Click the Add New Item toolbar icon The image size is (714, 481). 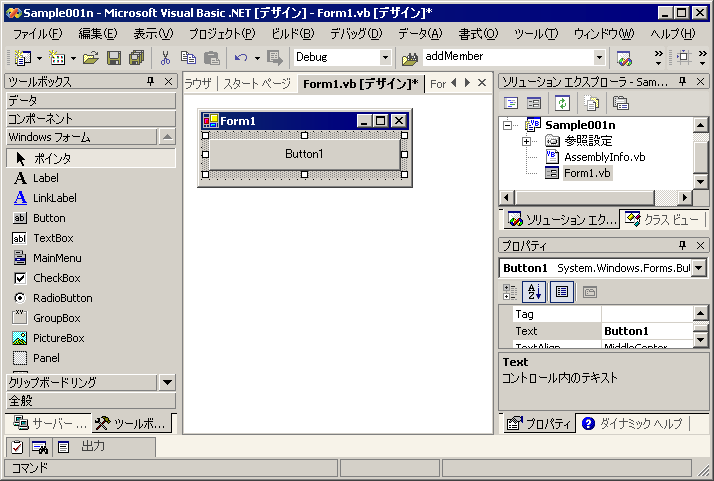[x=57, y=58]
